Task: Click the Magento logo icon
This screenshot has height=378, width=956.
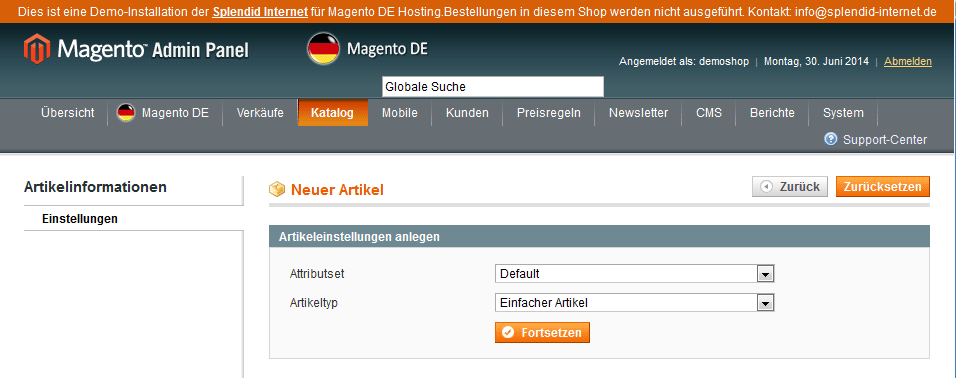Action: coord(36,49)
